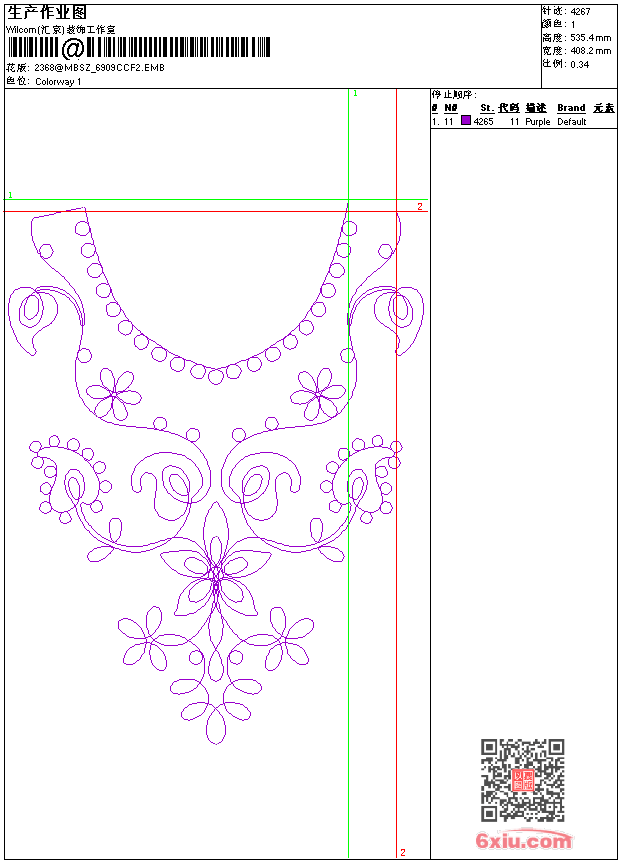Click the St. column header
The image size is (620, 860).
click(486, 108)
